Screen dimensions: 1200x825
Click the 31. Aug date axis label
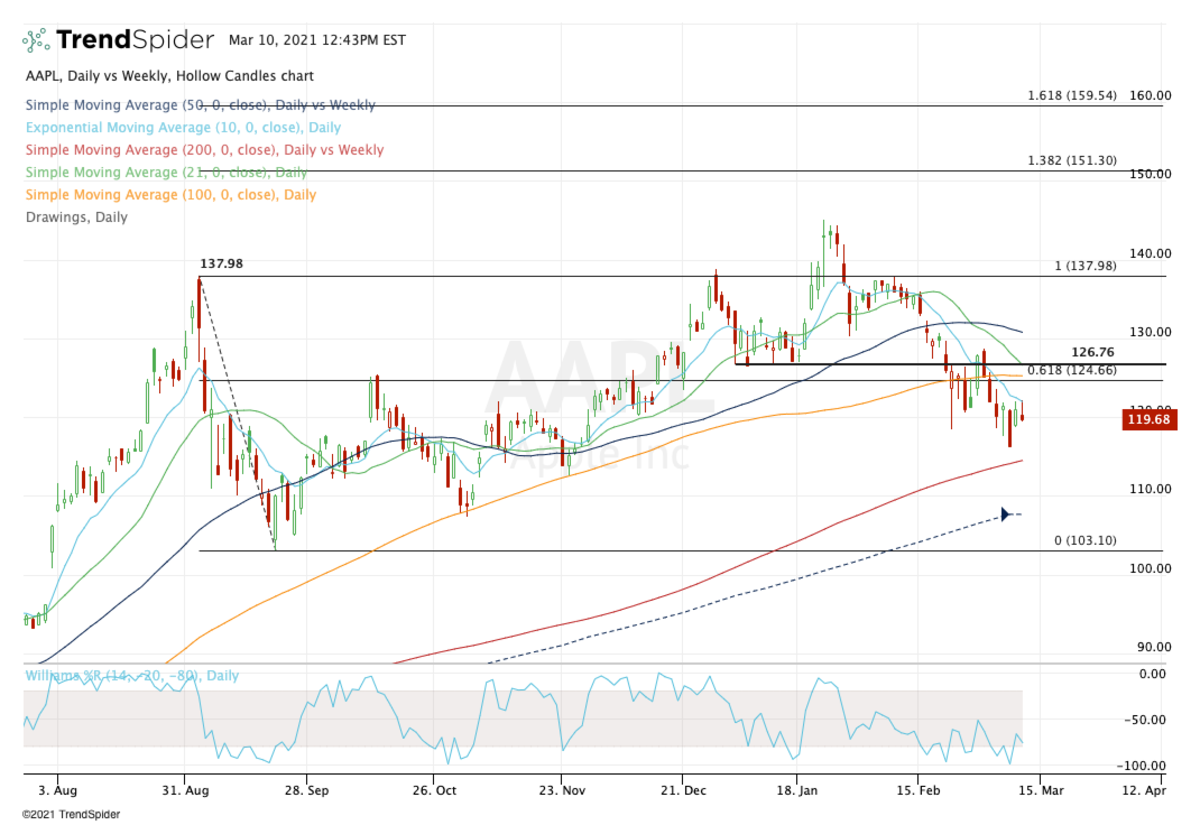click(186, 788)
